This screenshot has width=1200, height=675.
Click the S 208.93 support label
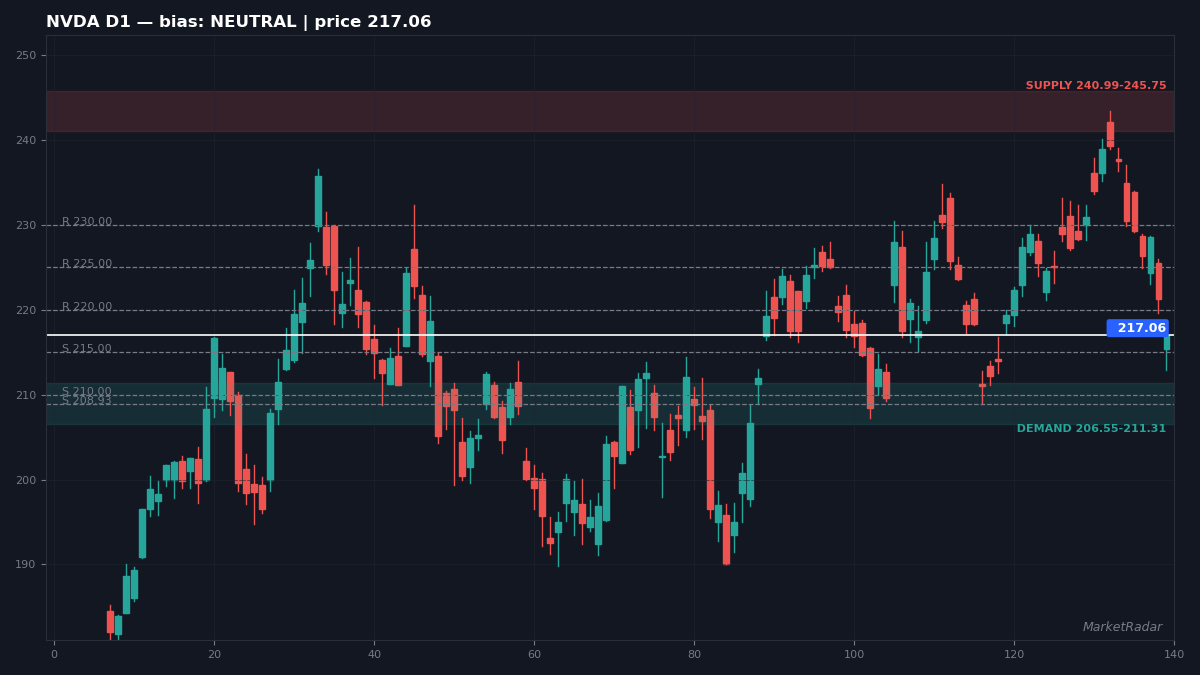[x=87, y=401]
